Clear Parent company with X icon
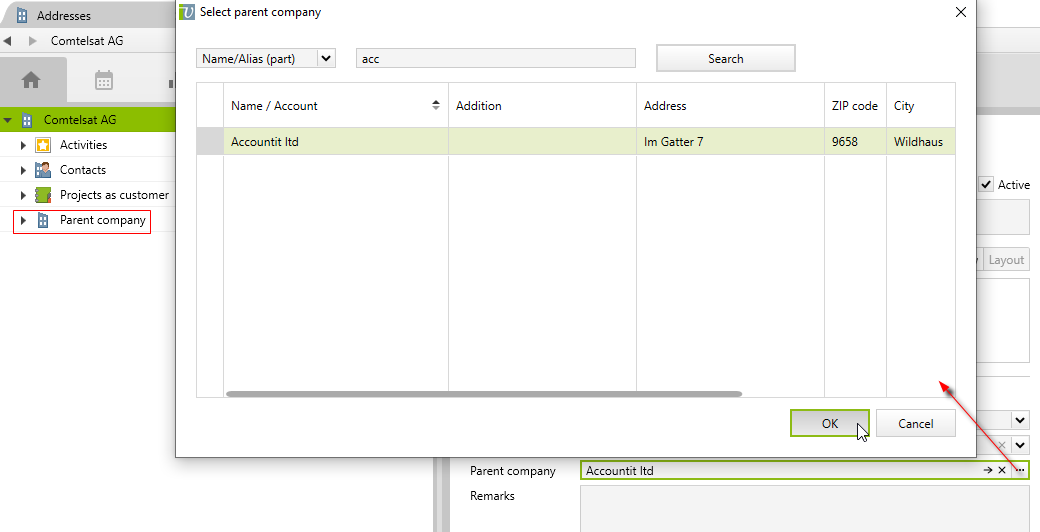 click(x=1001, y=470)
